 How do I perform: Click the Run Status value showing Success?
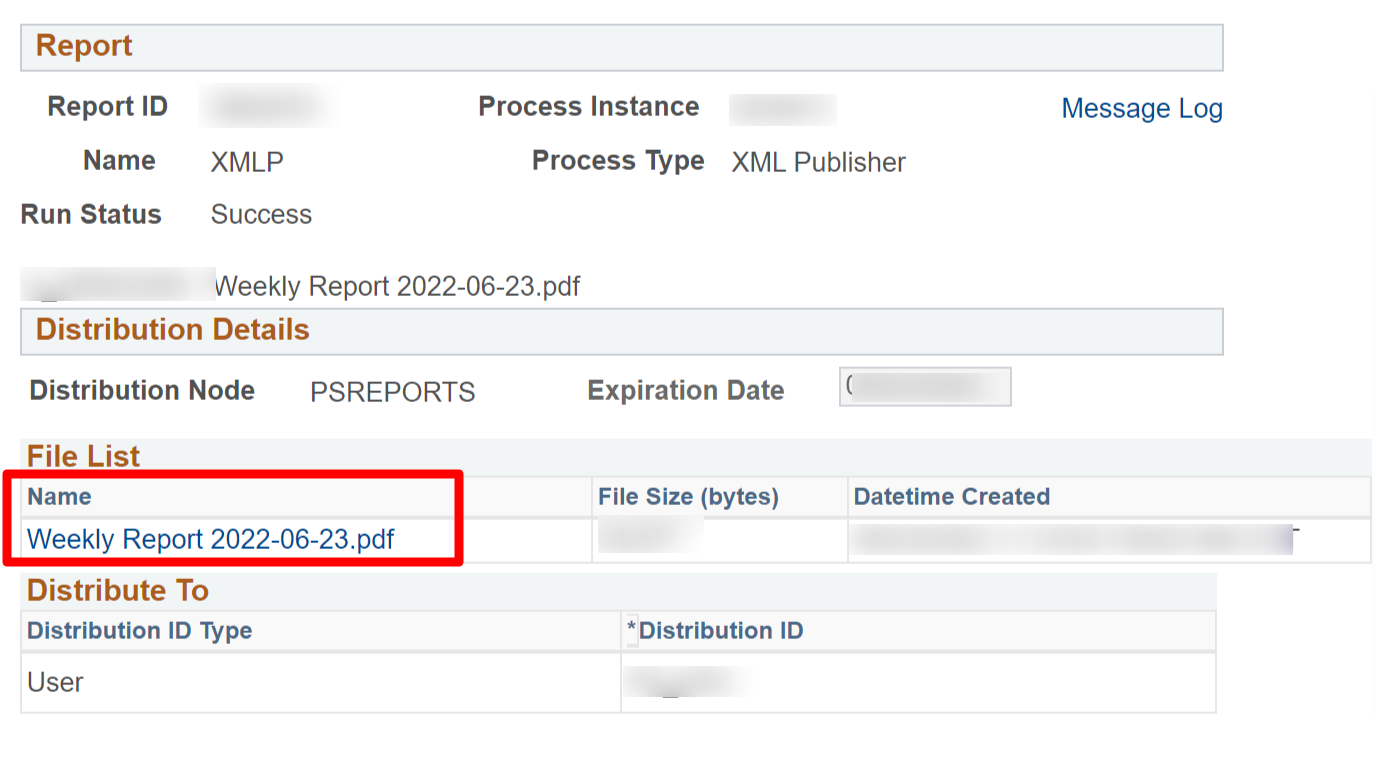pos(260,214)
